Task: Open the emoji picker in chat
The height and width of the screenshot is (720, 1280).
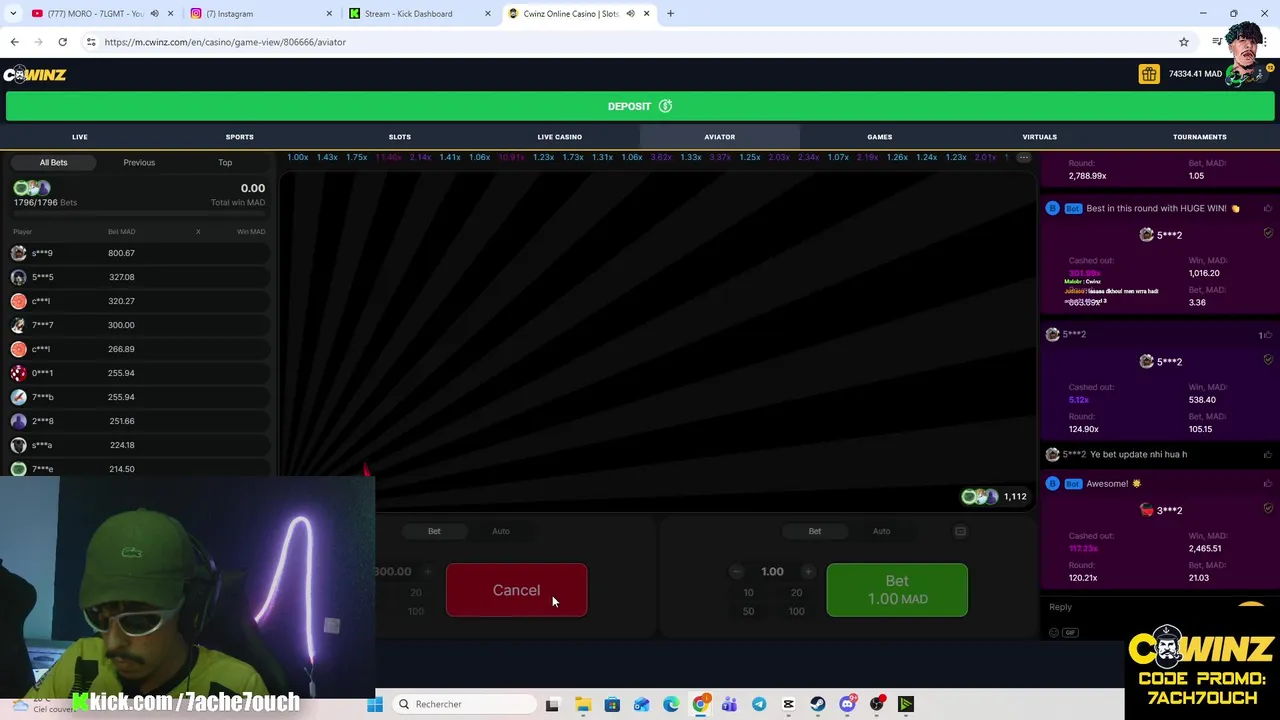Action: [x=1053, y=633]
